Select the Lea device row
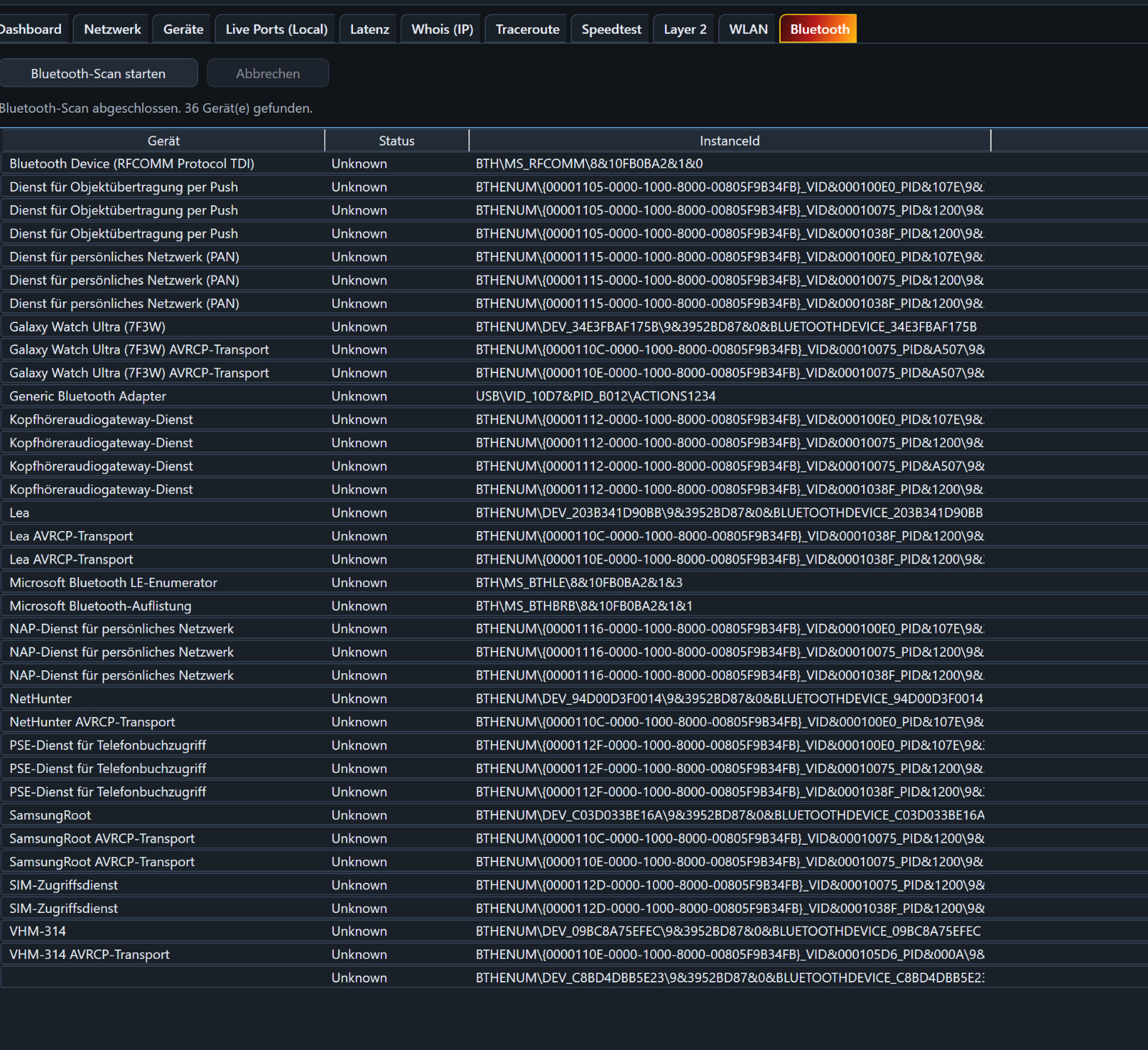The image size is (1148, 1050). point(574,512)
